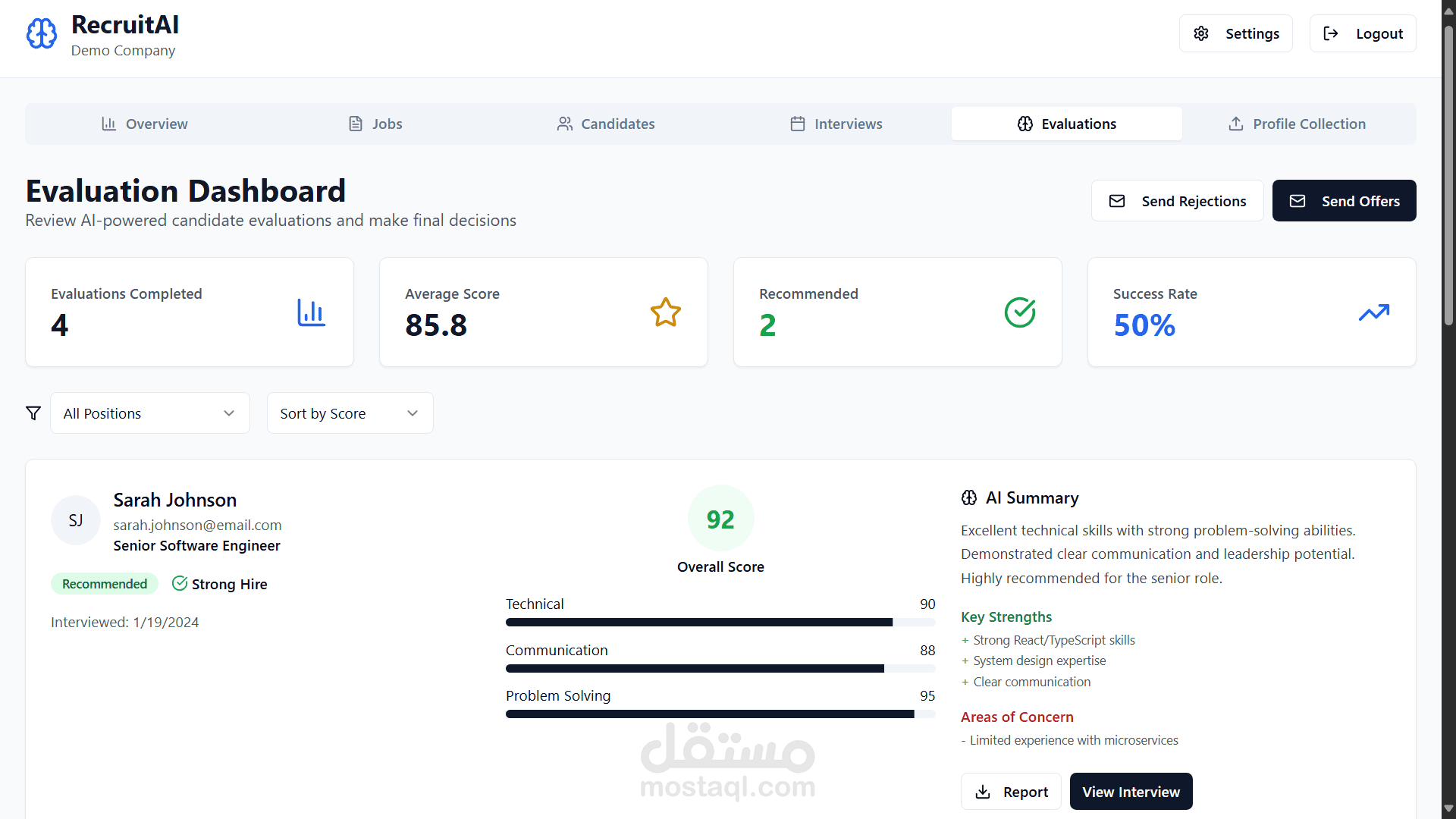
Task: Click the trending arrow icon in Success Rate
Action: [x=1373, y=312]
